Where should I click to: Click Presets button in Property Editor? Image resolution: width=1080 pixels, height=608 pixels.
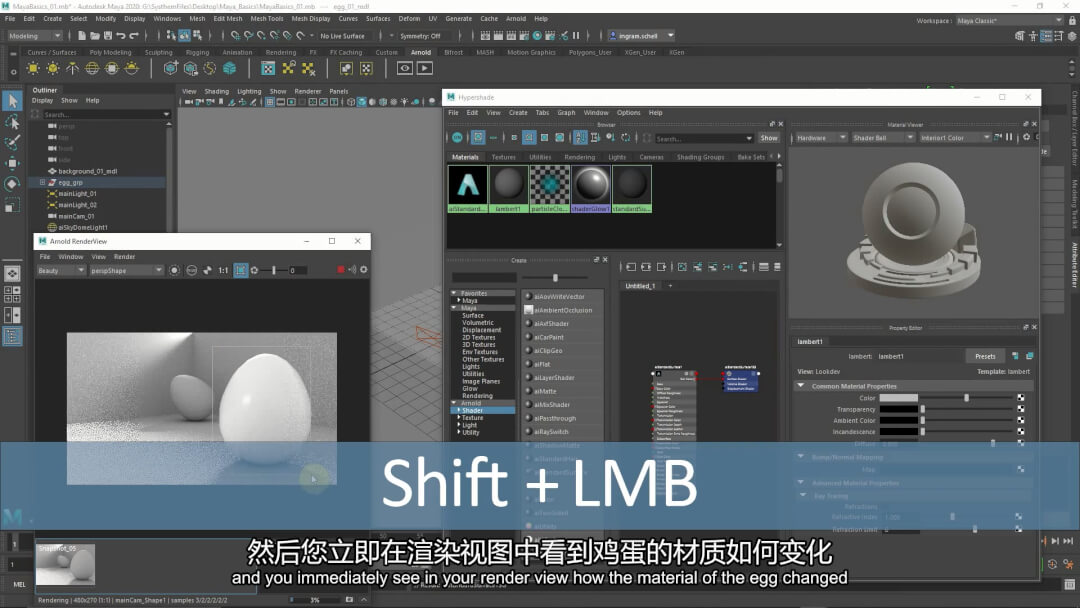coord(985,356)
